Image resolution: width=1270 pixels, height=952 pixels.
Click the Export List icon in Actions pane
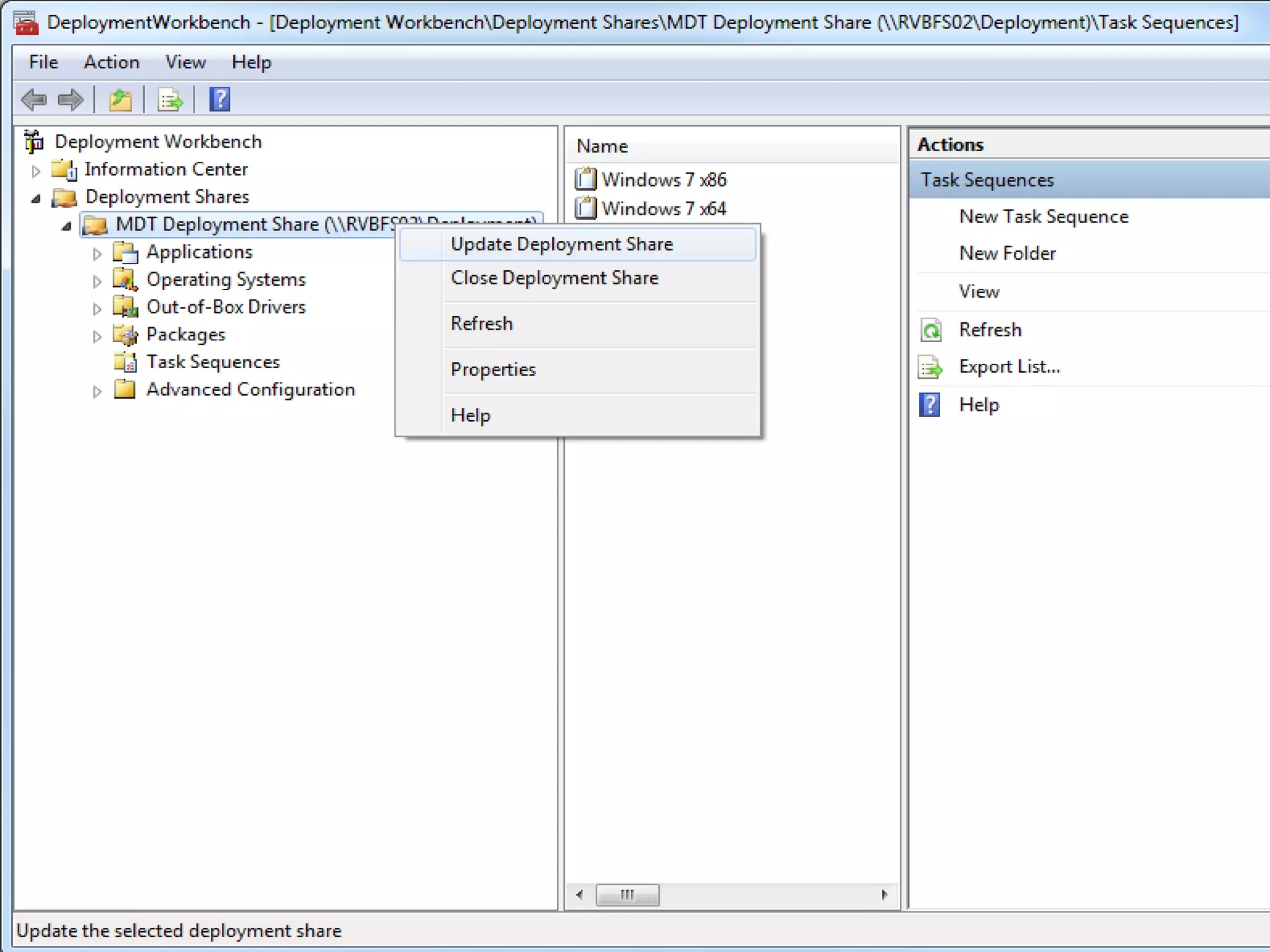(931, 368)
